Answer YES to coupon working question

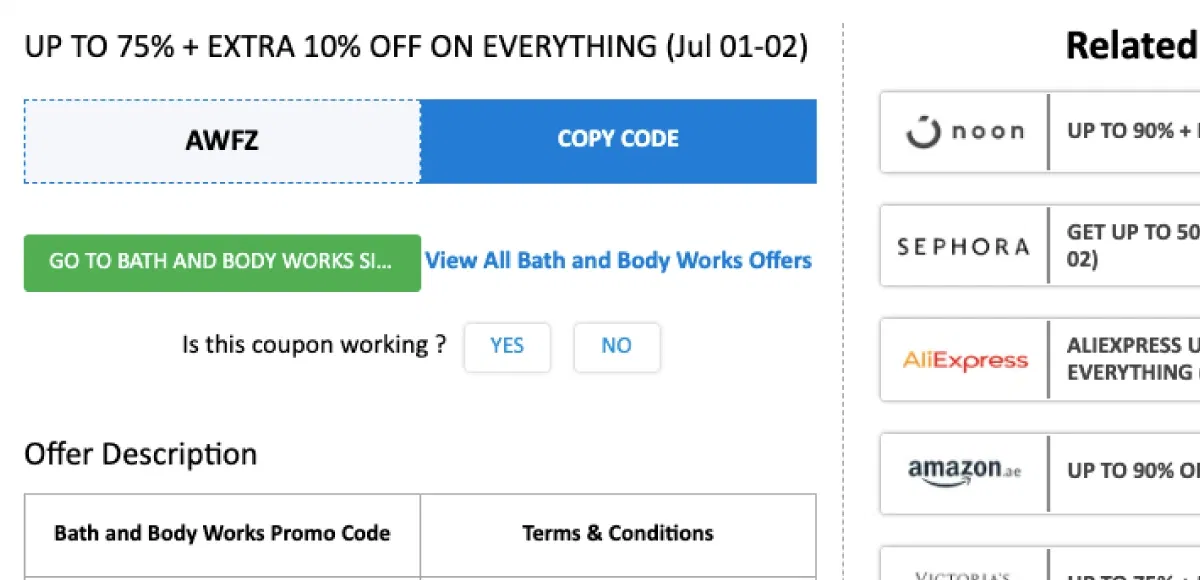pyautogui.click(x=507, y=345)
